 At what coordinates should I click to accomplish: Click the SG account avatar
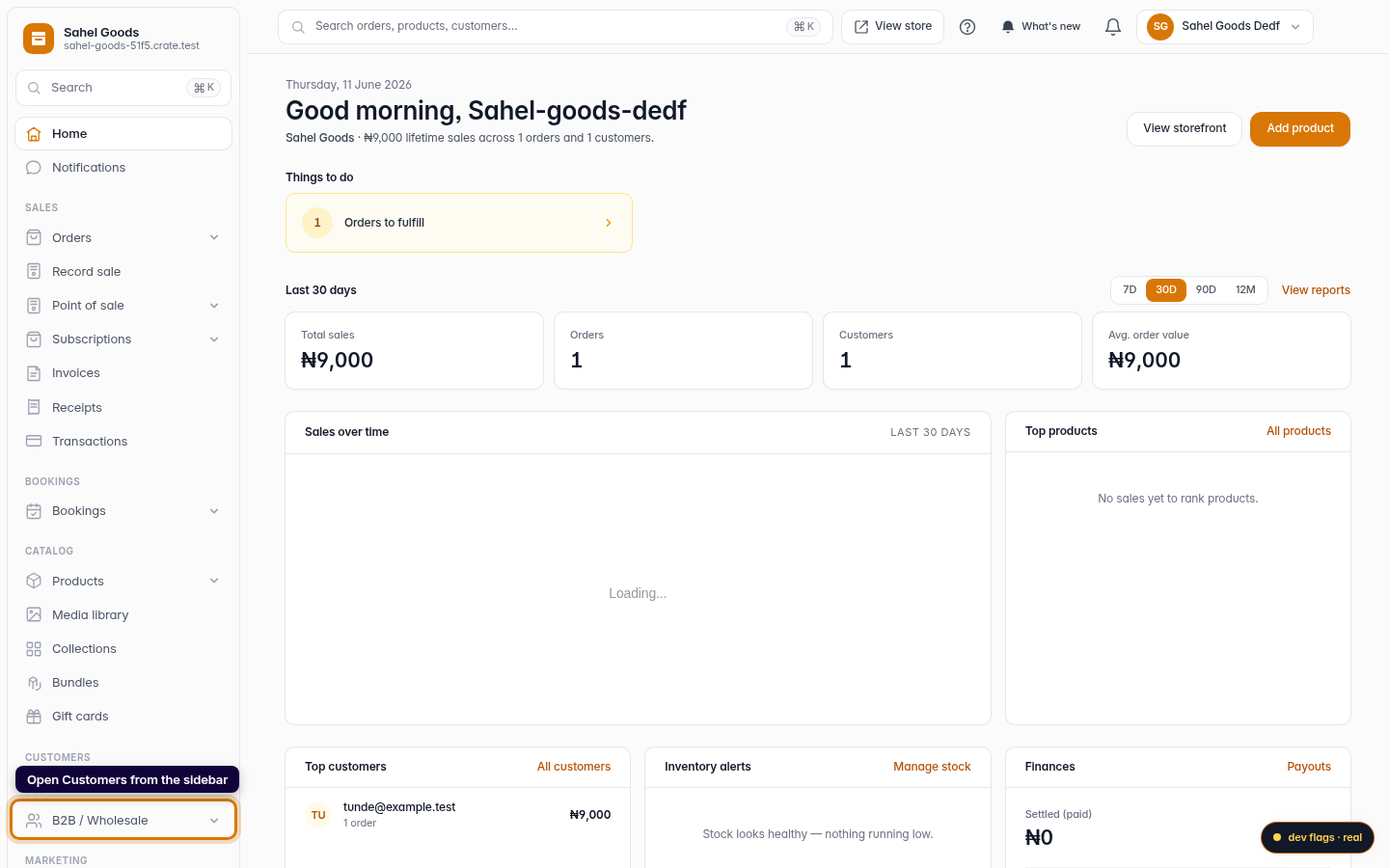(1160, 27)
